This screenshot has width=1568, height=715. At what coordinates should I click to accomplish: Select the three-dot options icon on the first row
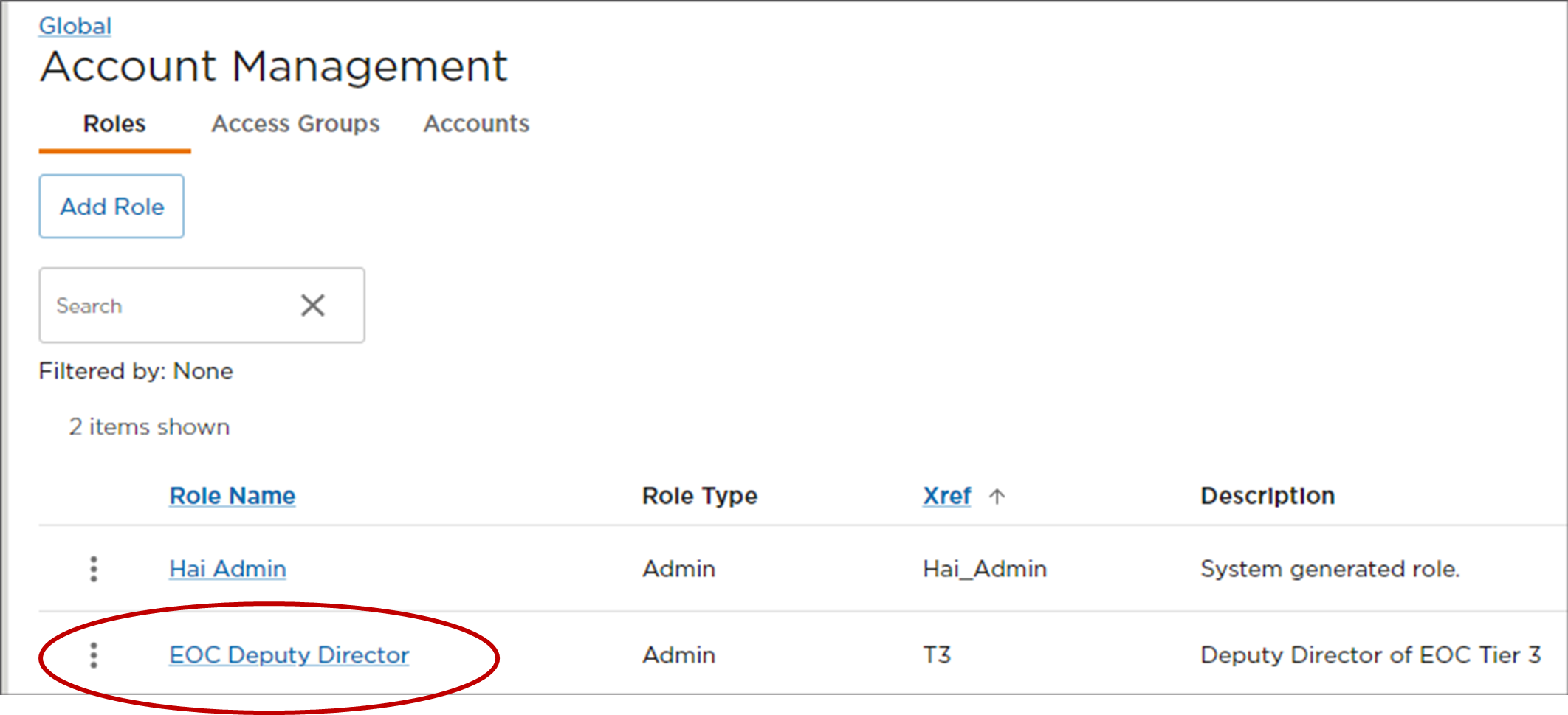pos(93,569)
